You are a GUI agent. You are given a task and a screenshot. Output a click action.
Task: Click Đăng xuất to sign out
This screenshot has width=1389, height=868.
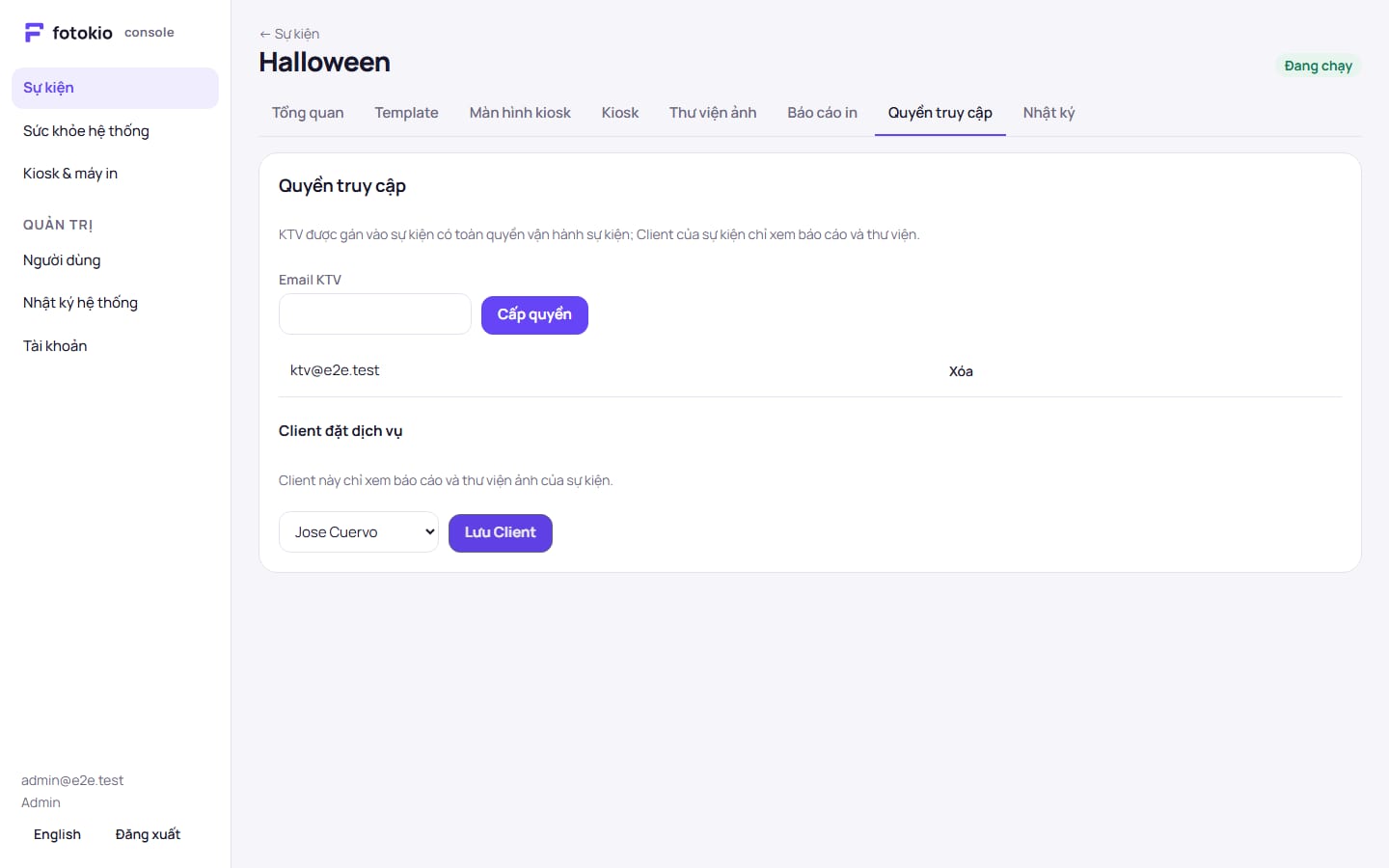coord(148,835)
